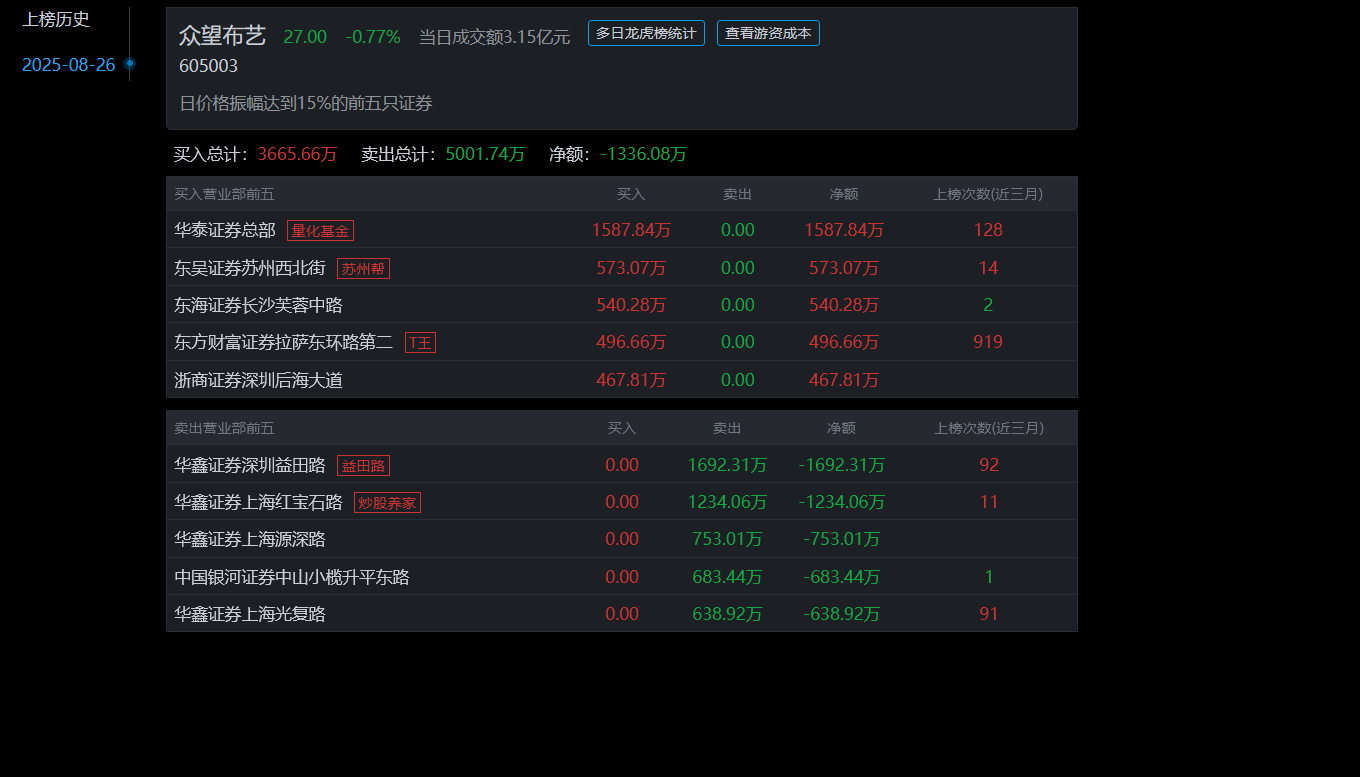Click listing count 919
1360x777 pixels.
click(x=988, y=342)
